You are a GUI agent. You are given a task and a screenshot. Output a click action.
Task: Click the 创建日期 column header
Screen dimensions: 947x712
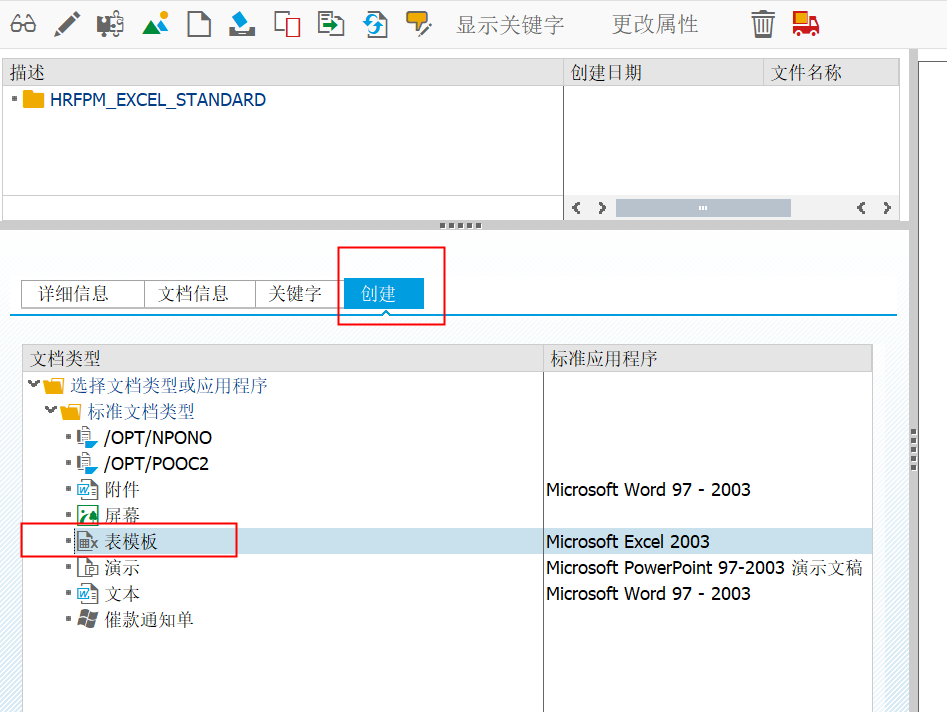click(x=663, y=72)
